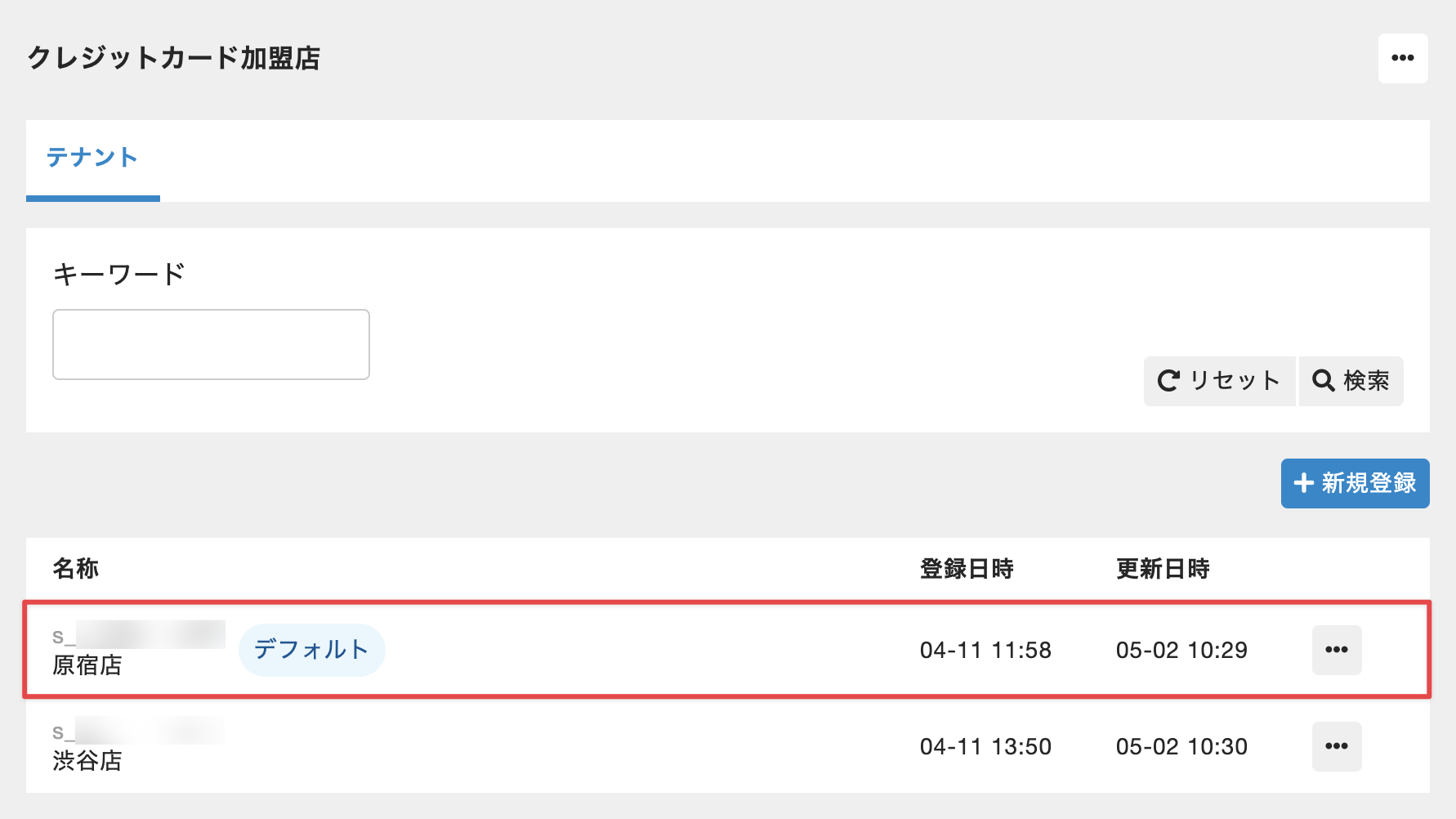The height and width of the screenshot is (819, 1456).
Task: Open the three-dots menu for 渋谷店
Action: tap(1336, 746)
